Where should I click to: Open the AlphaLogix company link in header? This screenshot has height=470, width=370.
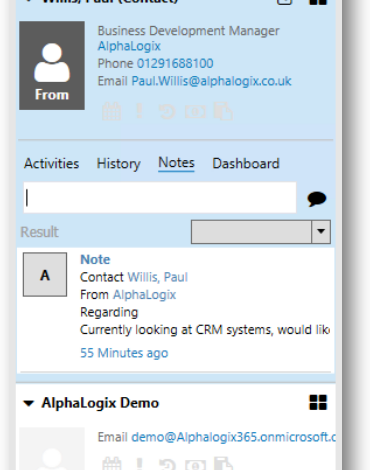(129, 46)
